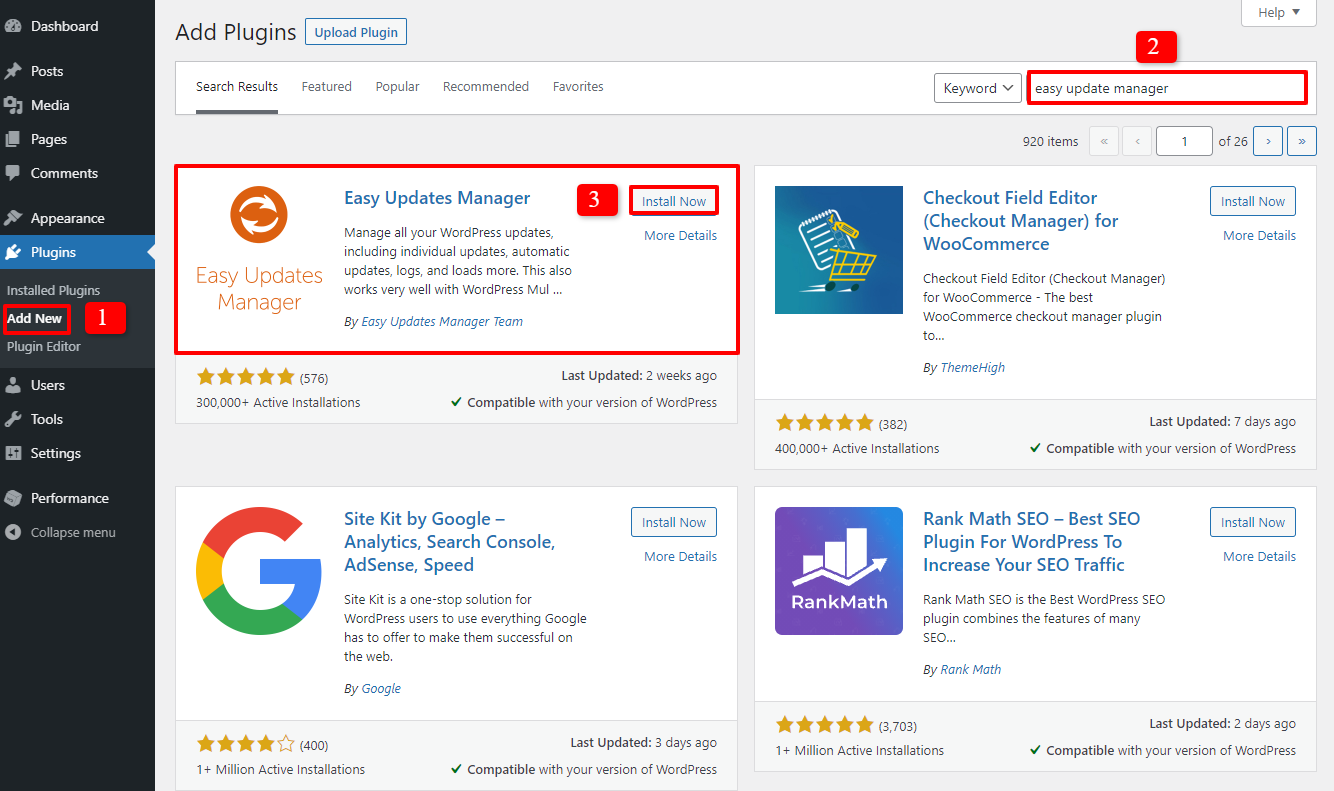1334x791 pixels.
Task: Open Site Kit by Google title link
Action: point(450,542)
